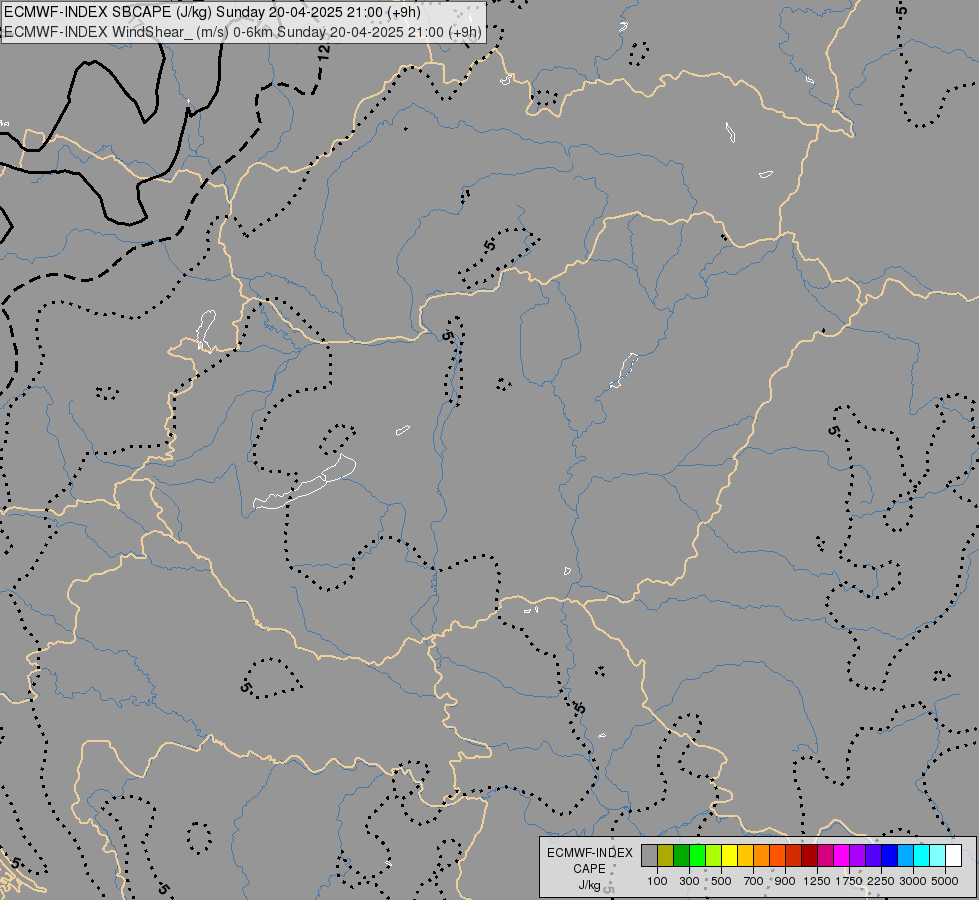Click the ECMWF-INDEX text in the legend box
The image size is (979, 900).
click(x=589, y=853)
